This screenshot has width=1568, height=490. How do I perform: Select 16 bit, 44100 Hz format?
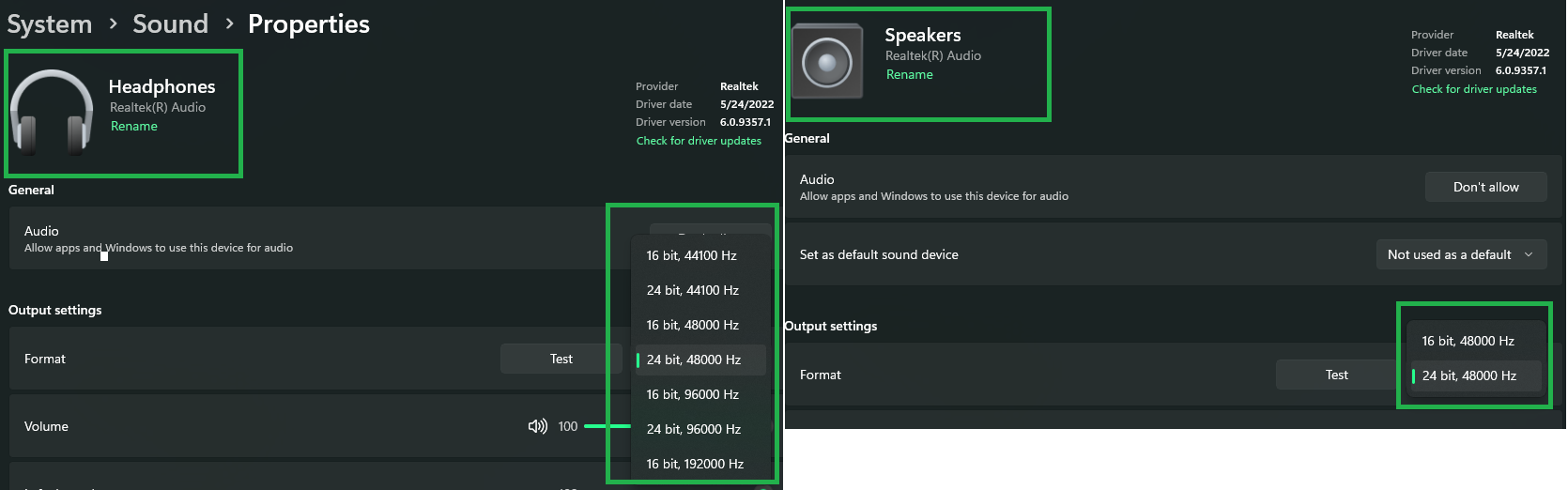point(700,255)
